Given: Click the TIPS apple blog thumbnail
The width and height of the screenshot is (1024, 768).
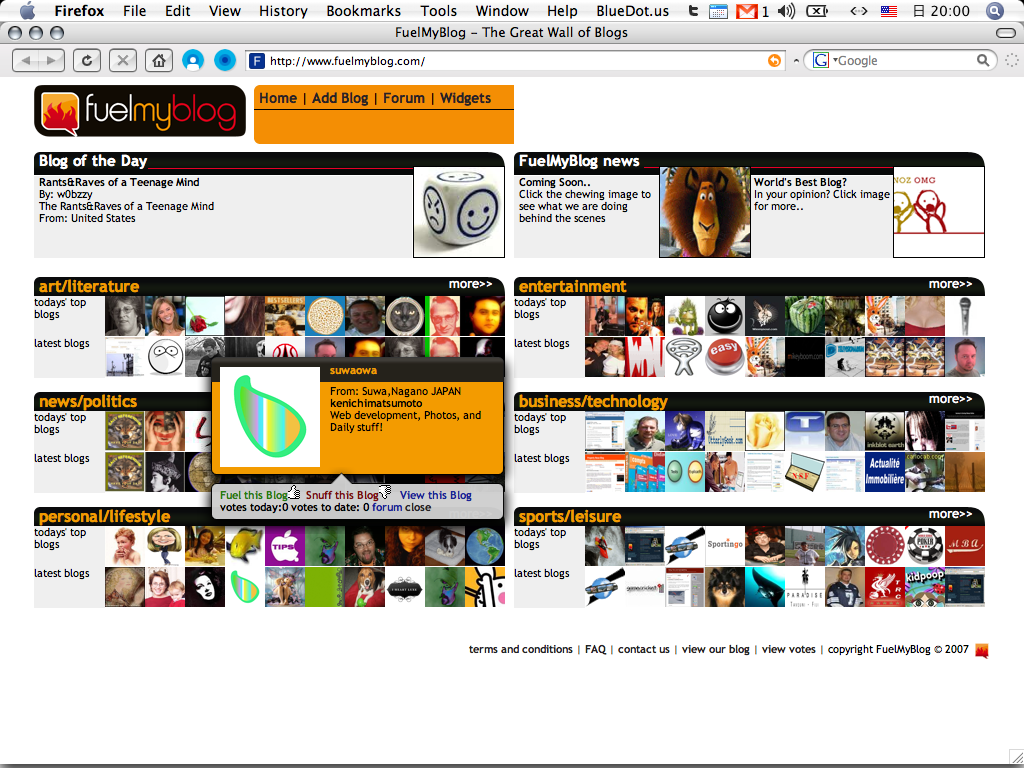Looking at the screenshot, I should [x=285, y=546].
